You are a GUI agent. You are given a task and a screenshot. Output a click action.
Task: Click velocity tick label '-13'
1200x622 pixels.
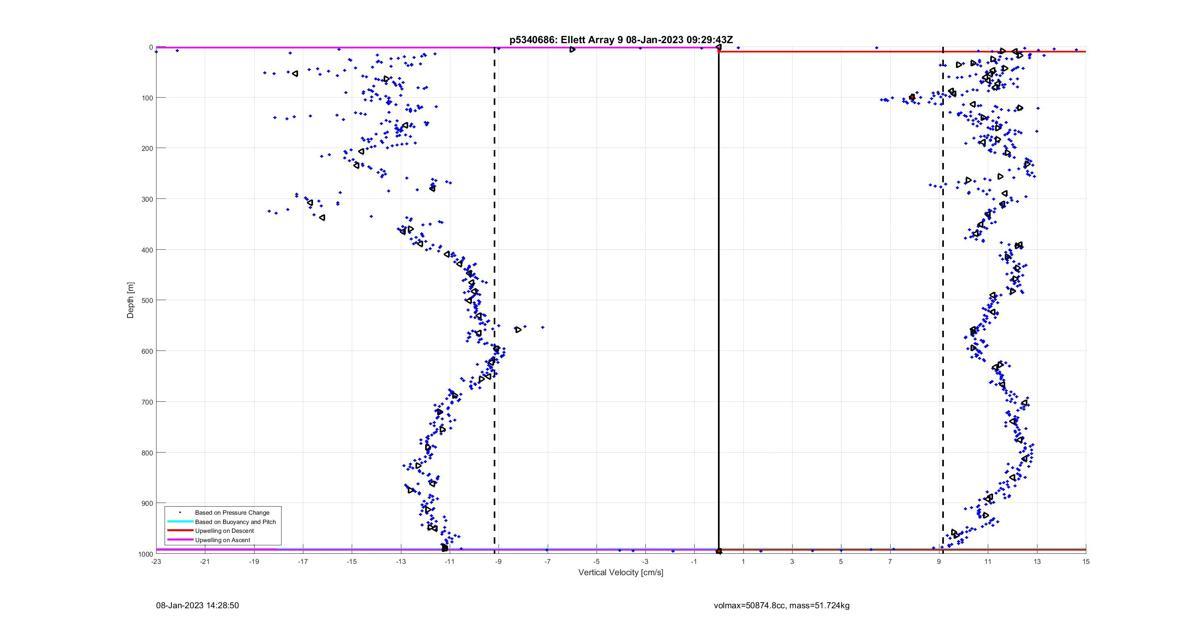[x=401, y=562]
